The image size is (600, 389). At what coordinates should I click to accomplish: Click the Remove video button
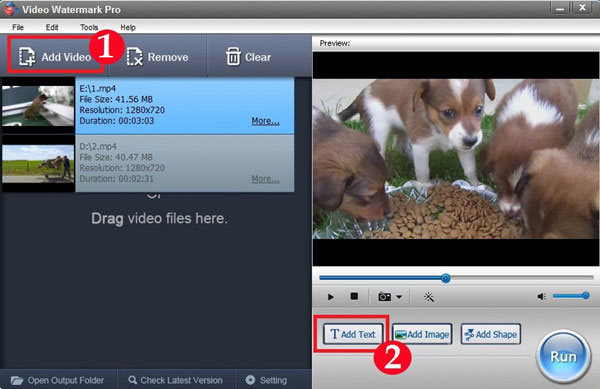tap(157, 57)
